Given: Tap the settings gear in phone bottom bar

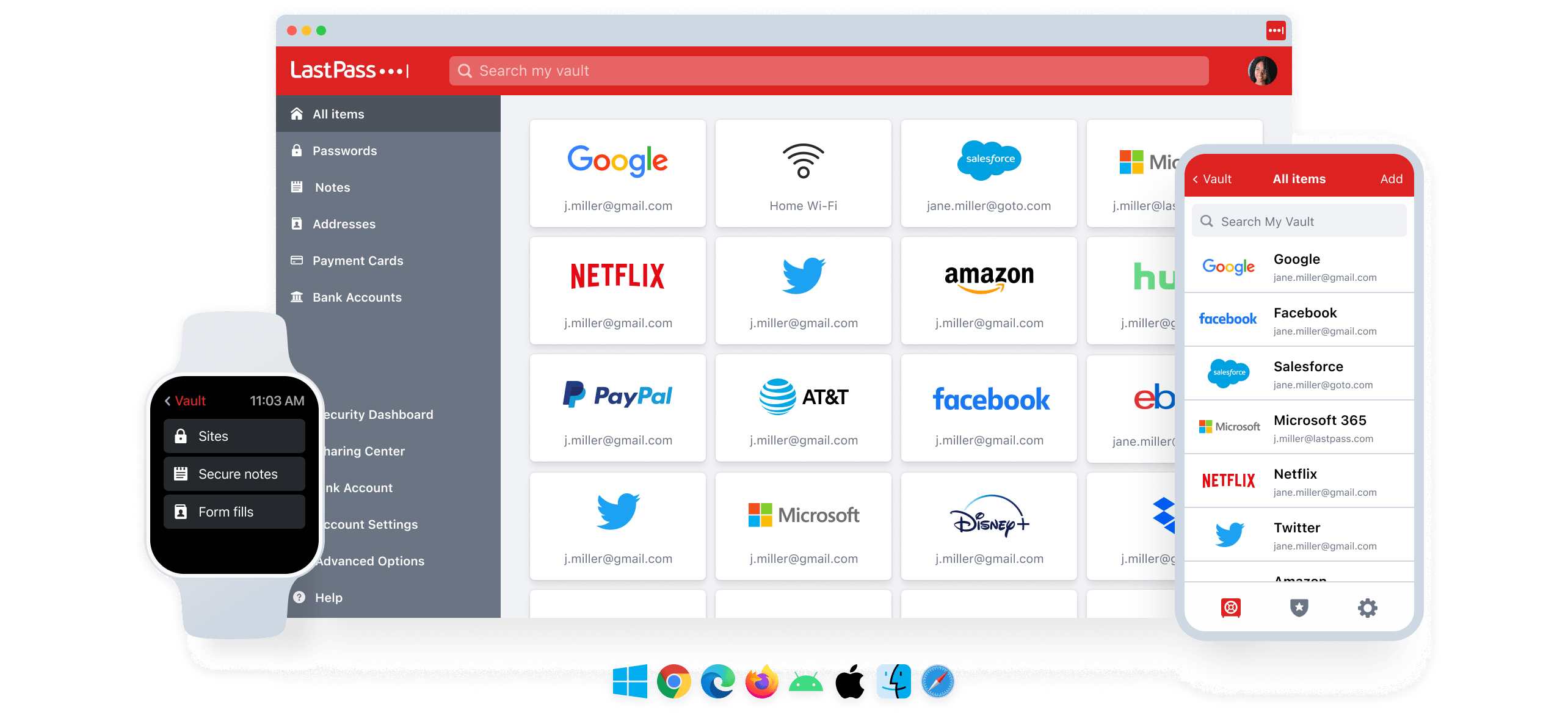Looking at the screenshot, I should 1367,607.
